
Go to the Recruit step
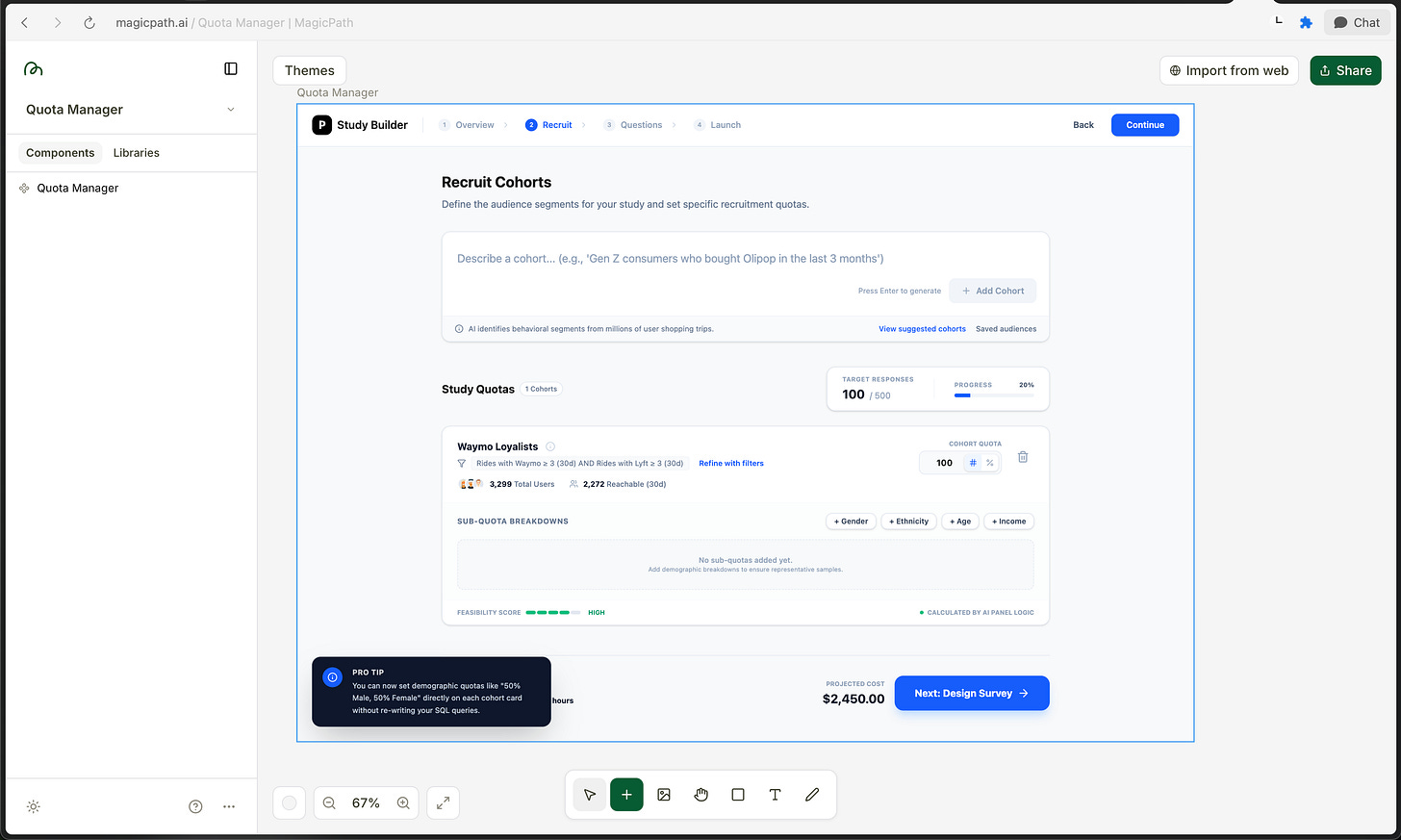click(548, 125)
